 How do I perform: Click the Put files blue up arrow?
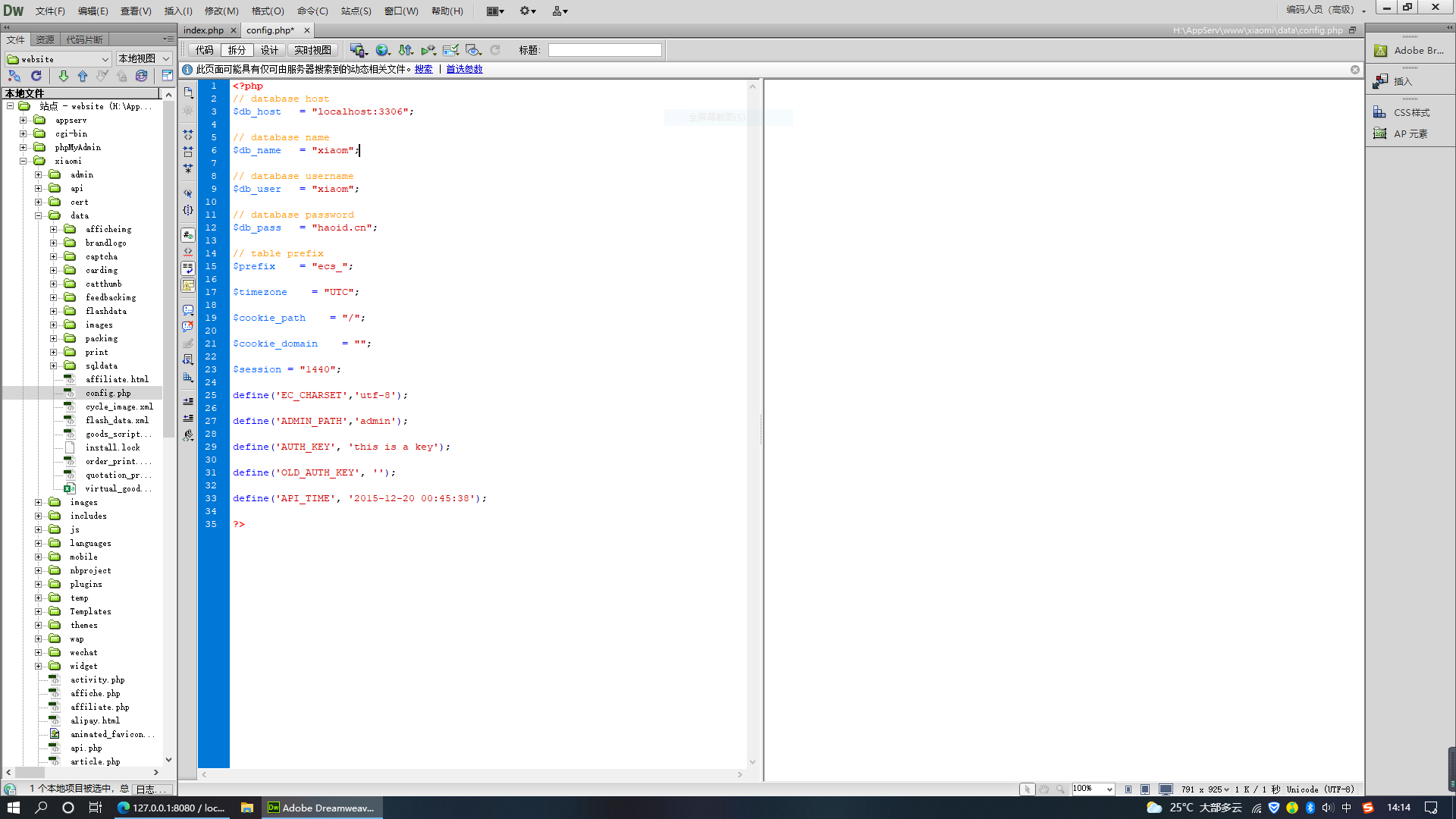(83, 76)
